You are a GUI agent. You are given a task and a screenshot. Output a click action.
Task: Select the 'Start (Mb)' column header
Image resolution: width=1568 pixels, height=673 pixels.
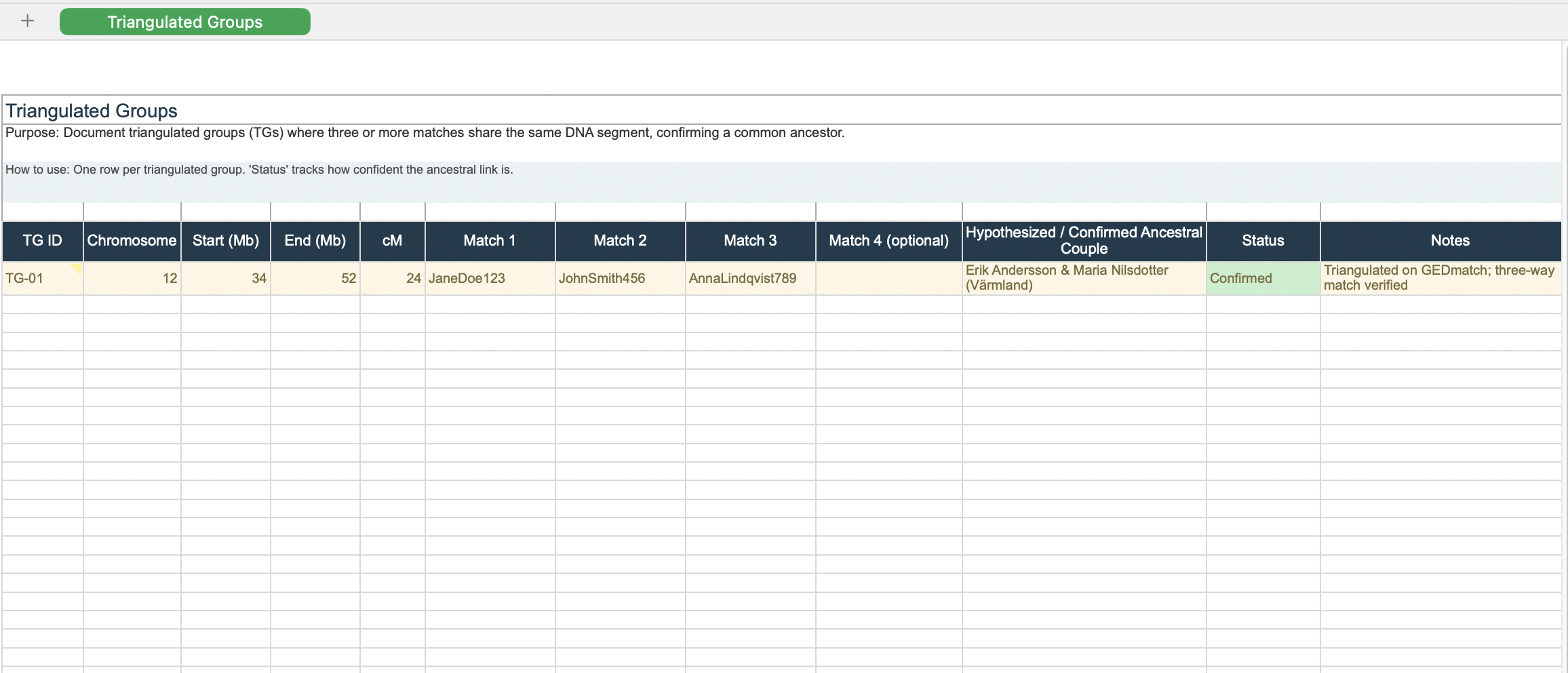226,241
